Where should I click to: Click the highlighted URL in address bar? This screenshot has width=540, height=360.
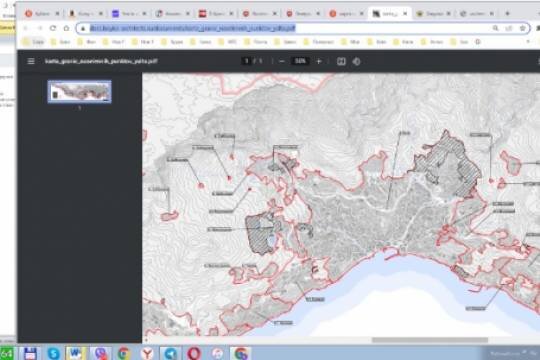click(x=193, y=28)
